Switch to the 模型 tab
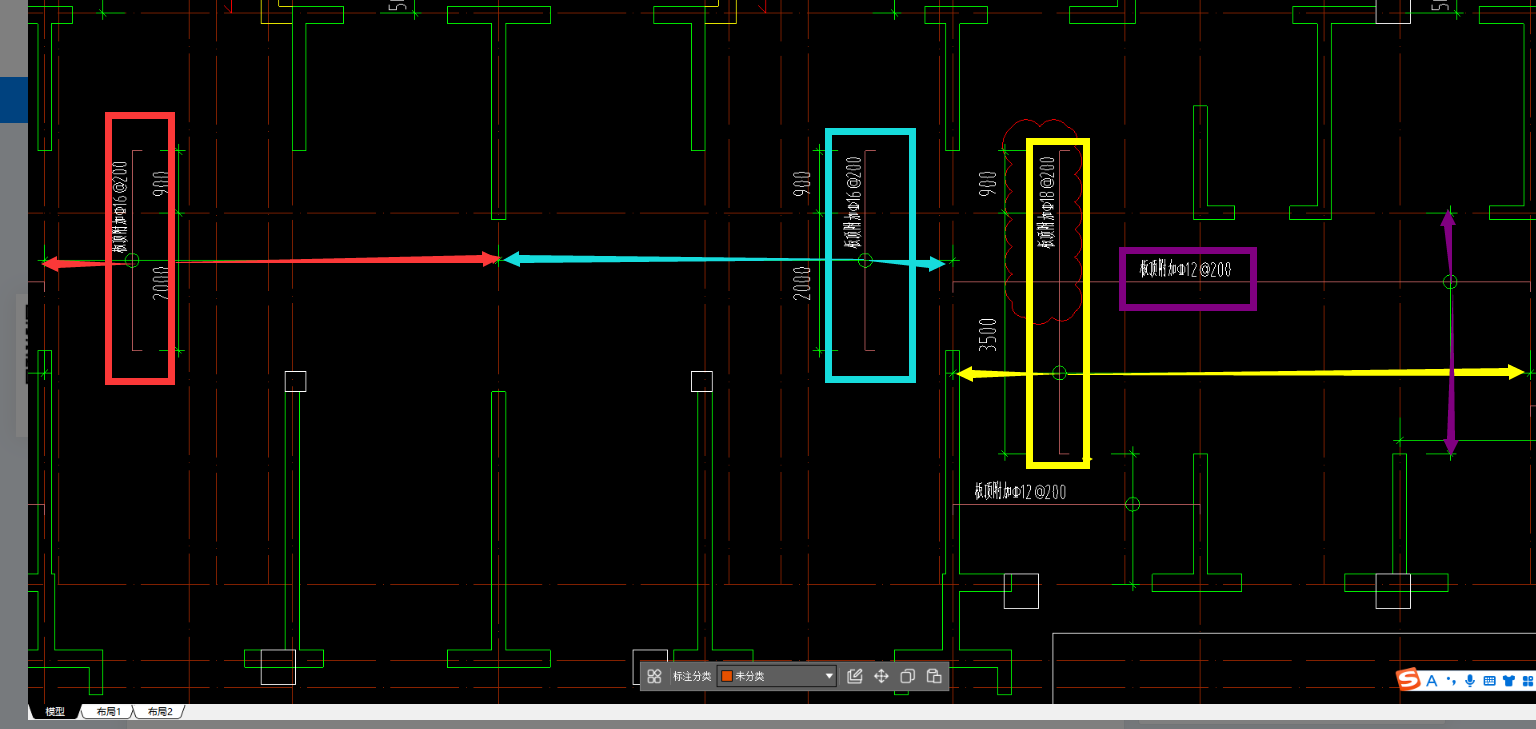The image size is (1536, 729). click(x=55, y=711)
